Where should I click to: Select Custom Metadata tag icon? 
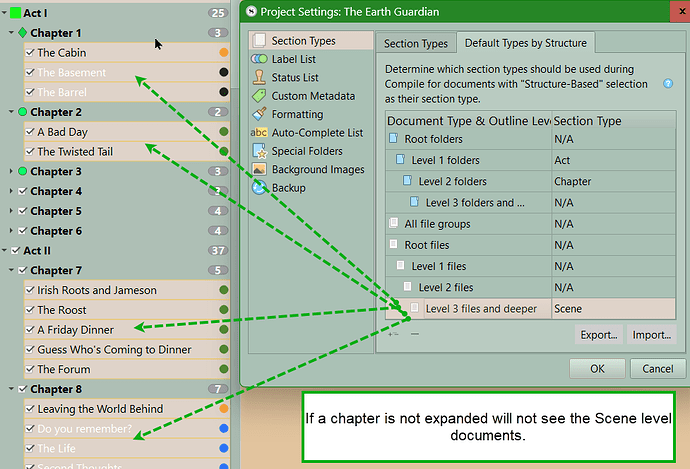(259, 96)
